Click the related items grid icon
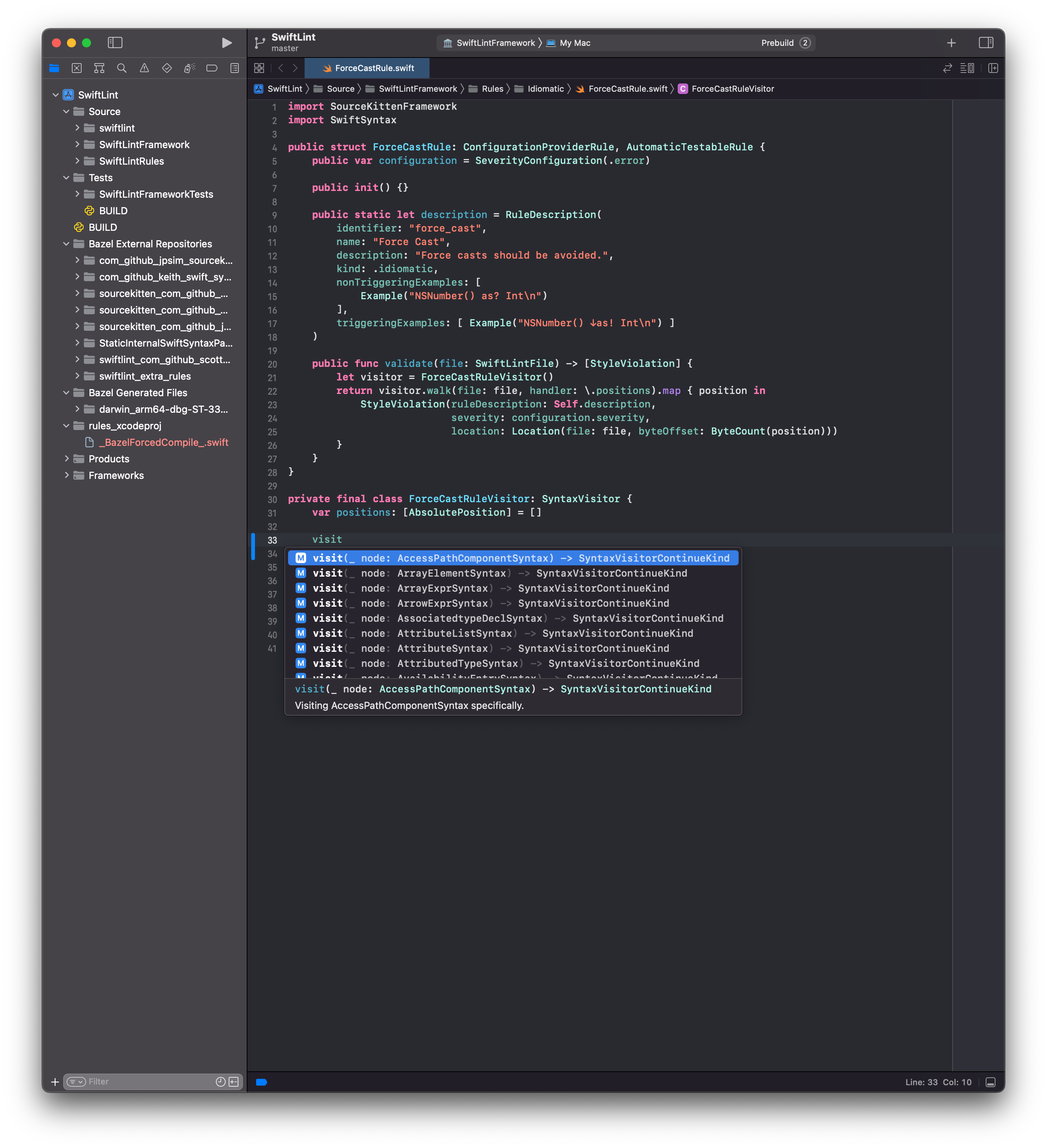 259,68
